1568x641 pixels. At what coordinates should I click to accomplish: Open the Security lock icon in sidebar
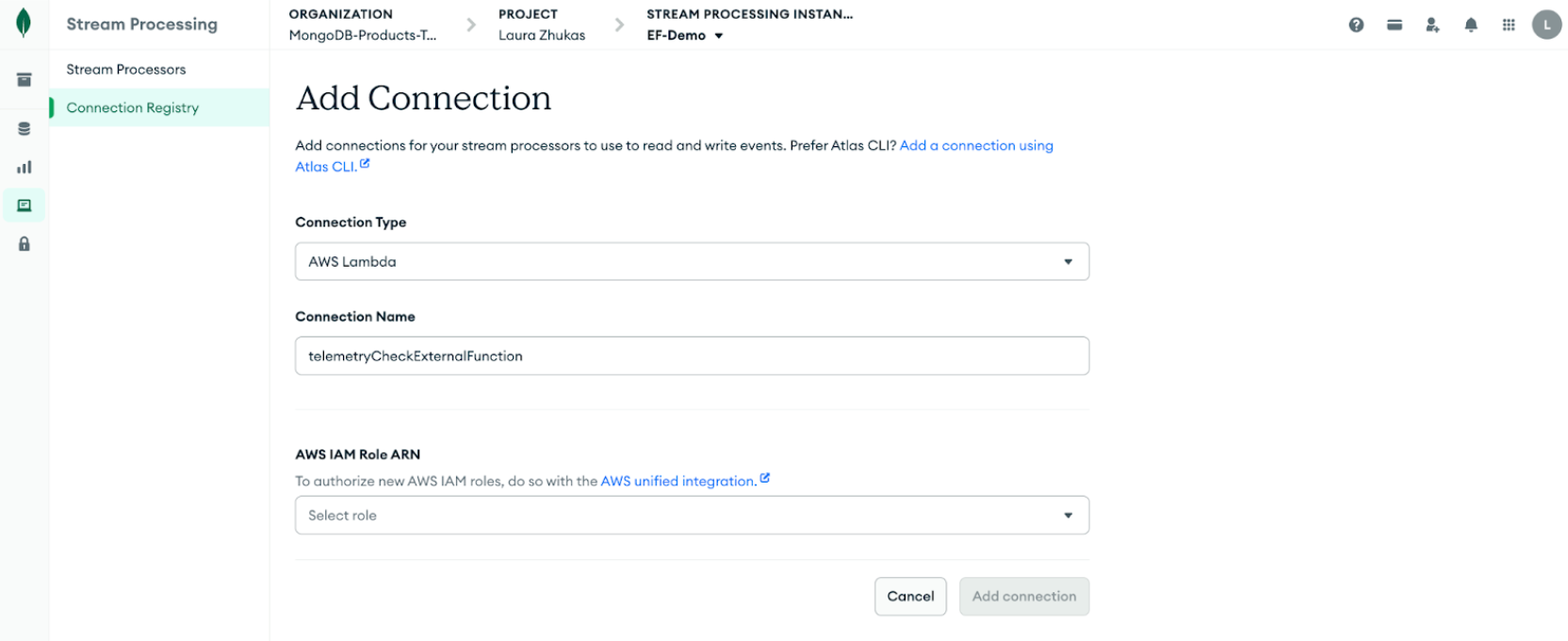point(24,243)
